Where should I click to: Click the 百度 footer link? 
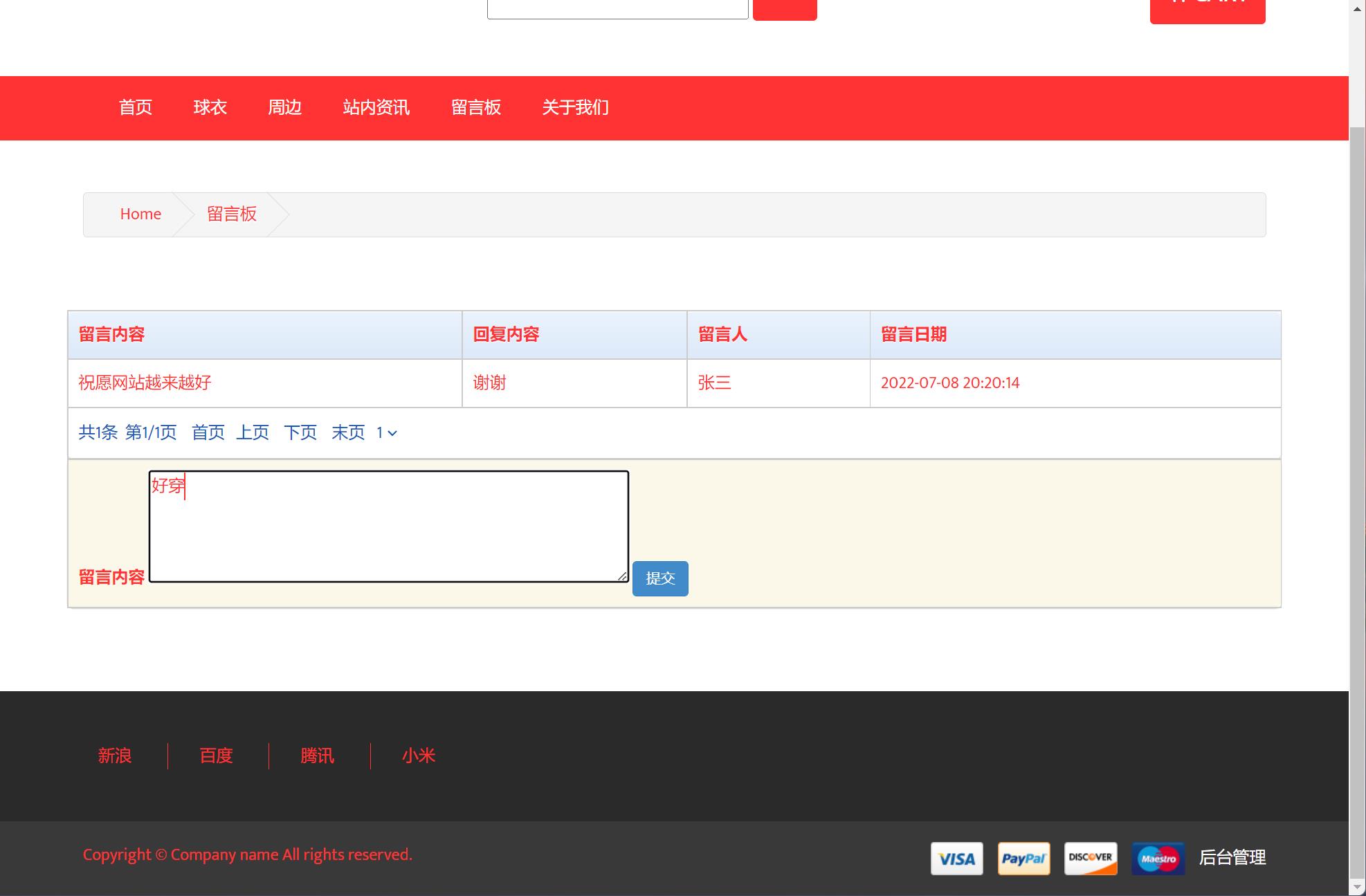pos(216,756)
